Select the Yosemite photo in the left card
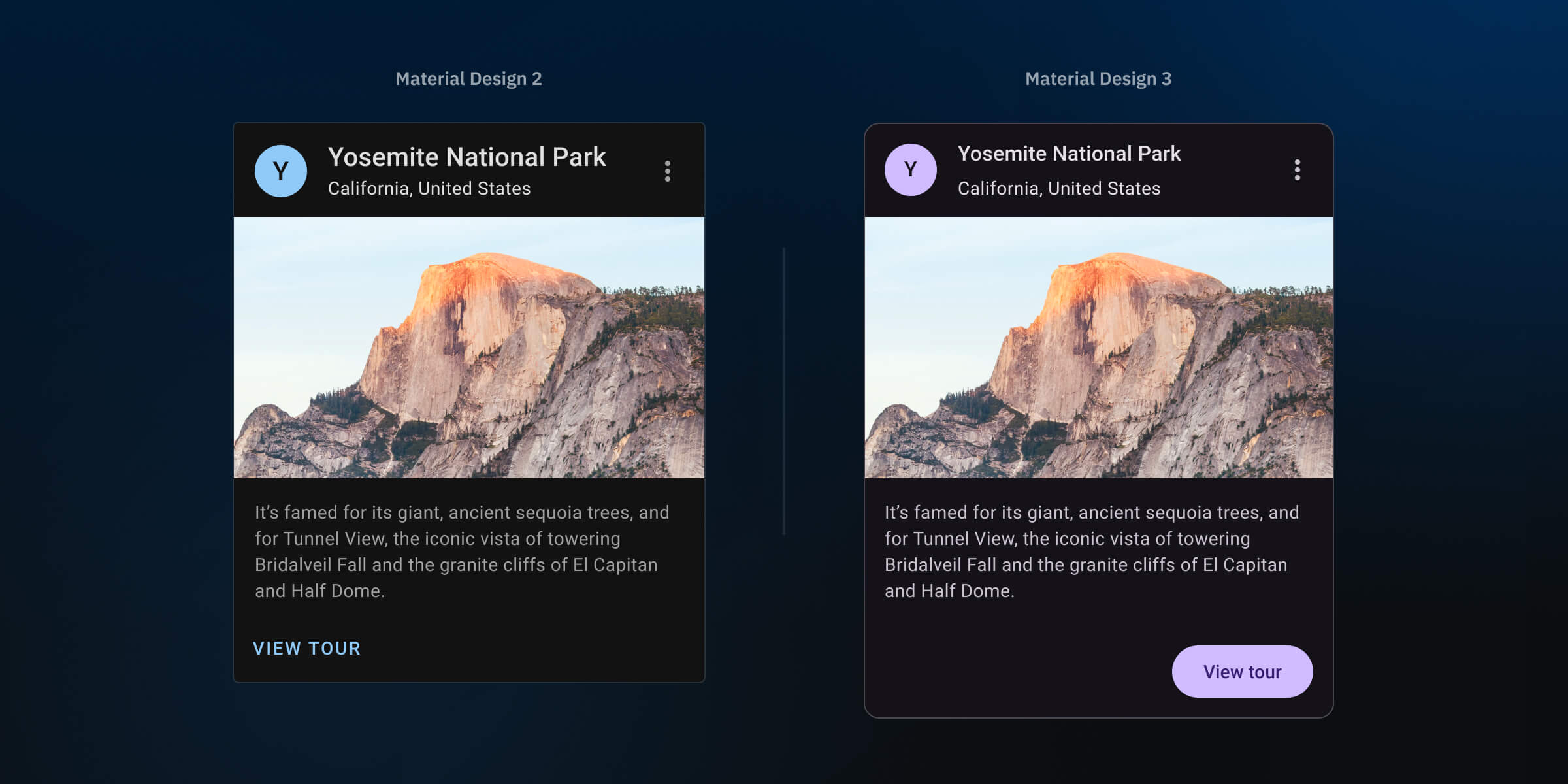Viewport: 1568px width, 784px height. [469, 346]
